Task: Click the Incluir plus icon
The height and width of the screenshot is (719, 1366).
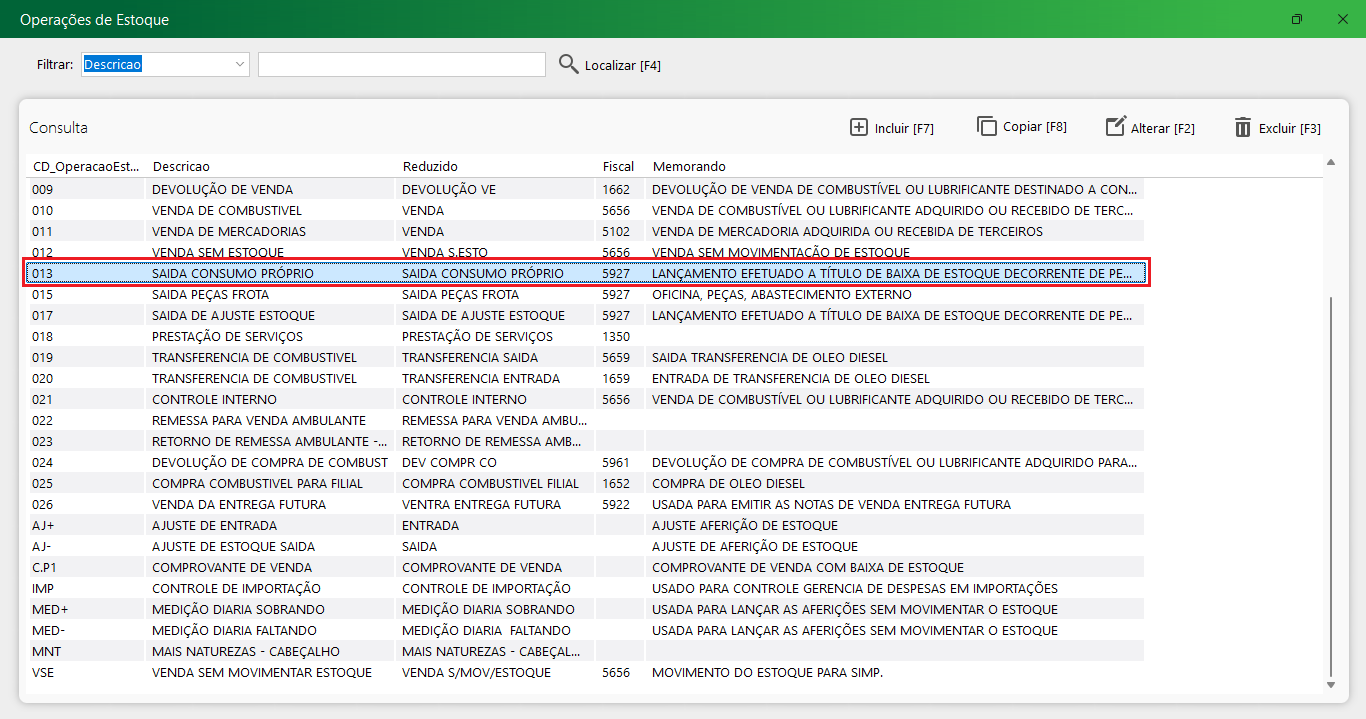Action: [859, 127]
